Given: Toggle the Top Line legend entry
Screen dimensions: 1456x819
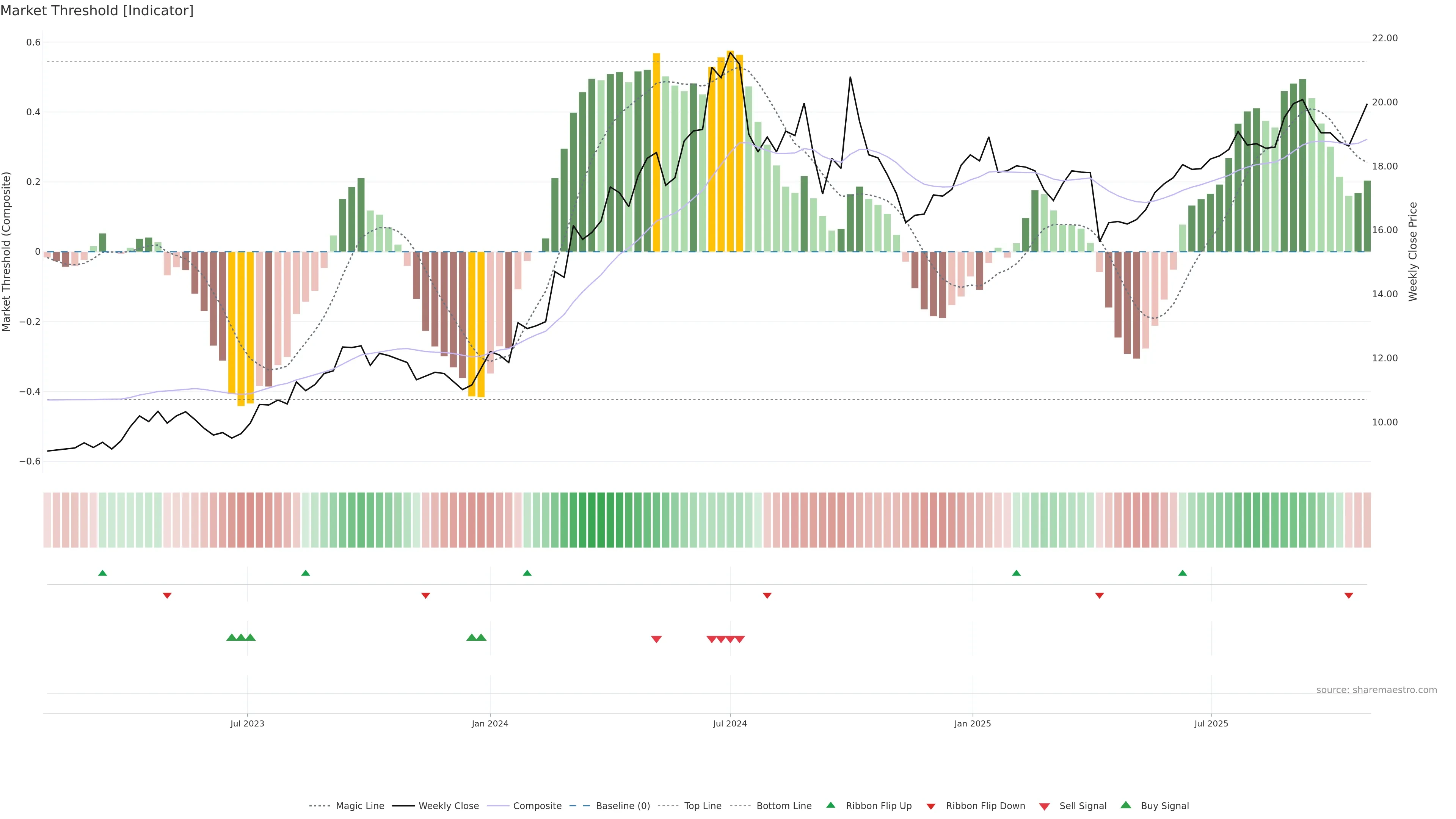Looking at the screenshot, I should pyautogui.click(x=703, y=806).
